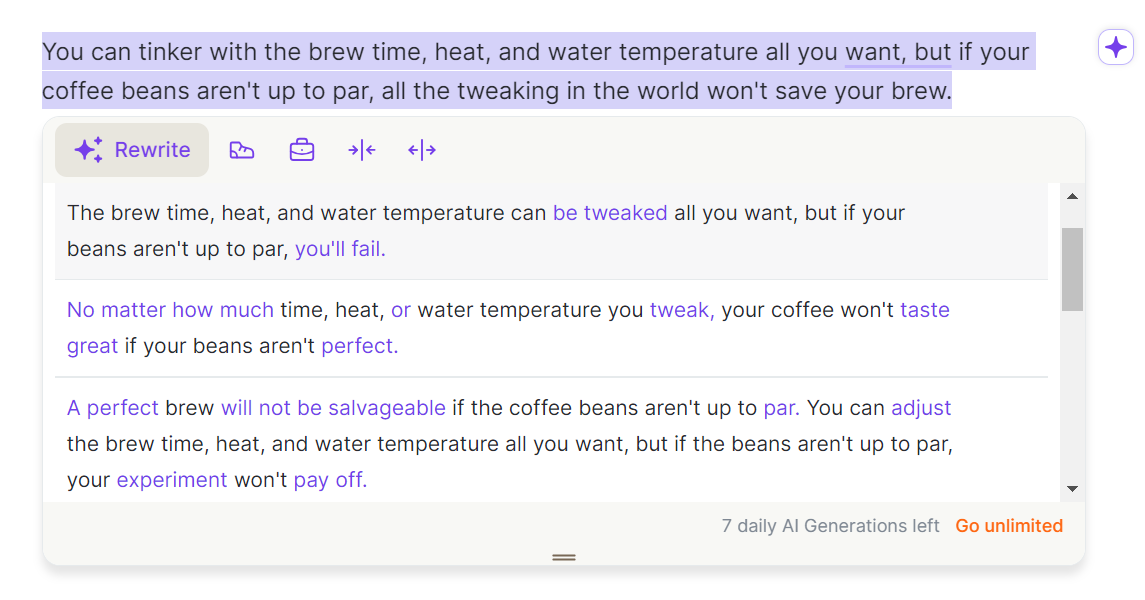Viewport: 1145px width, 600px height.
Task: Click the Shorten icon with inward arrows
Action: [x=362, y=150]
